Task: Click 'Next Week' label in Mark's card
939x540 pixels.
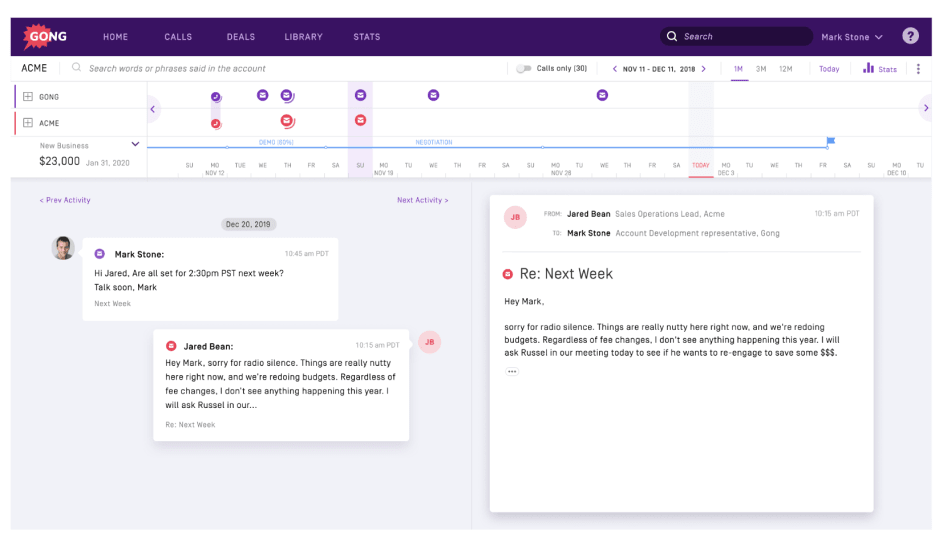Action: click(113, 304)
